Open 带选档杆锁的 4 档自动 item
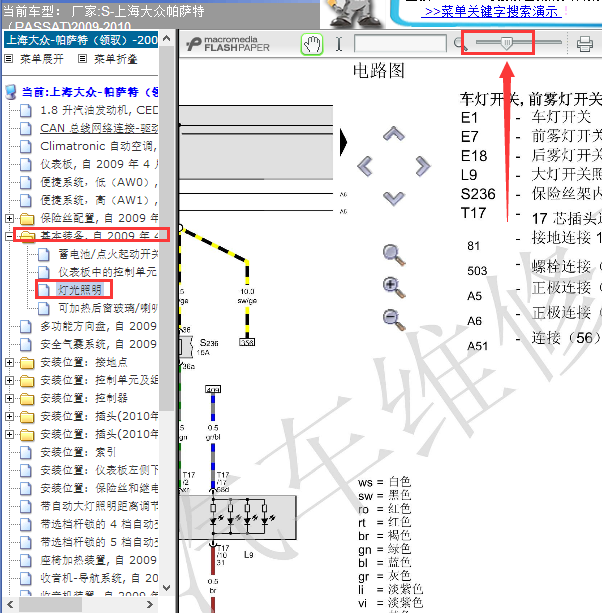The height and width of the screenshot is (613, 602). pyautogui.click(x=99, y=524)
